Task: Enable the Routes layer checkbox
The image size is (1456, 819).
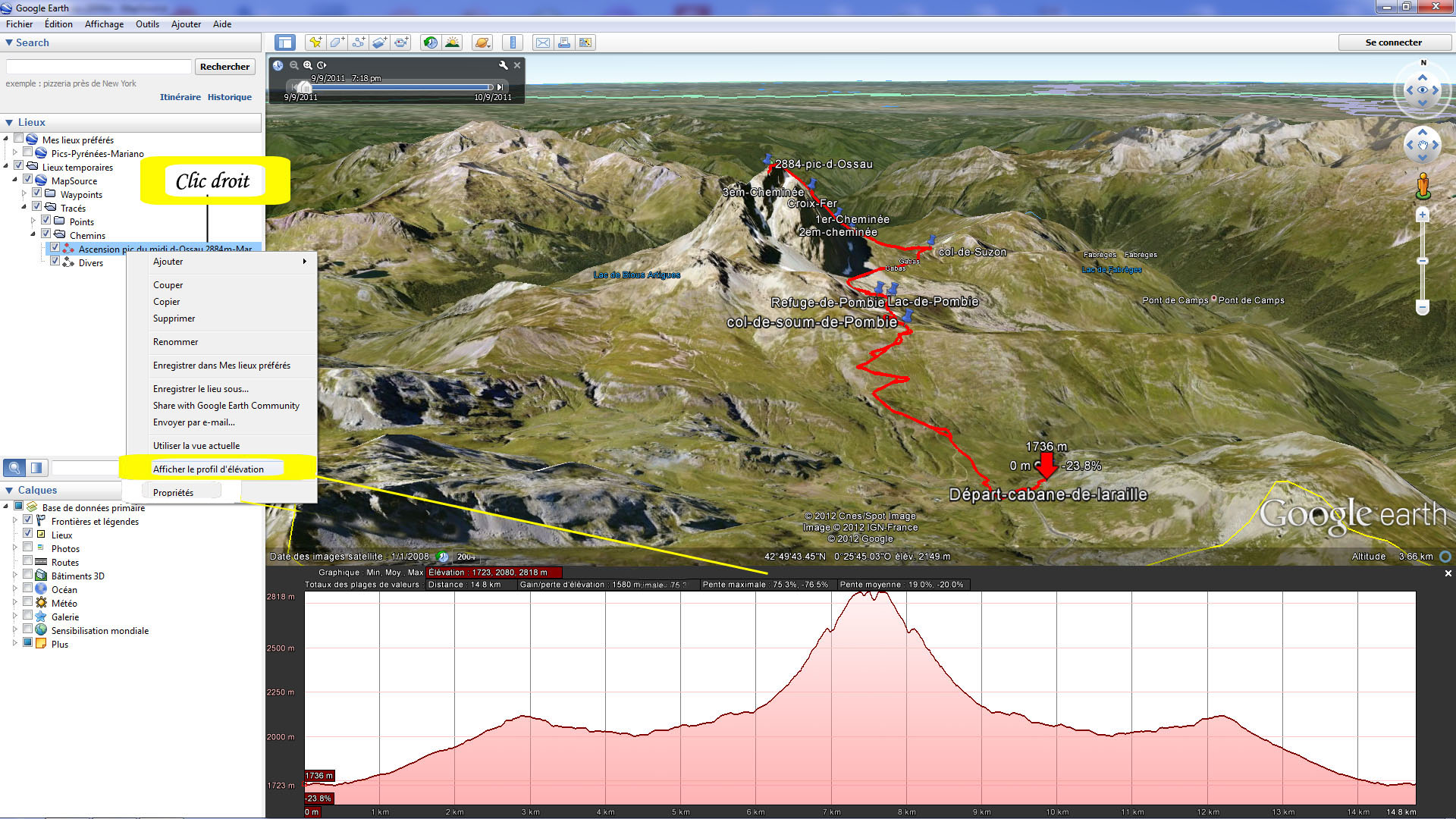Action: 27,561
